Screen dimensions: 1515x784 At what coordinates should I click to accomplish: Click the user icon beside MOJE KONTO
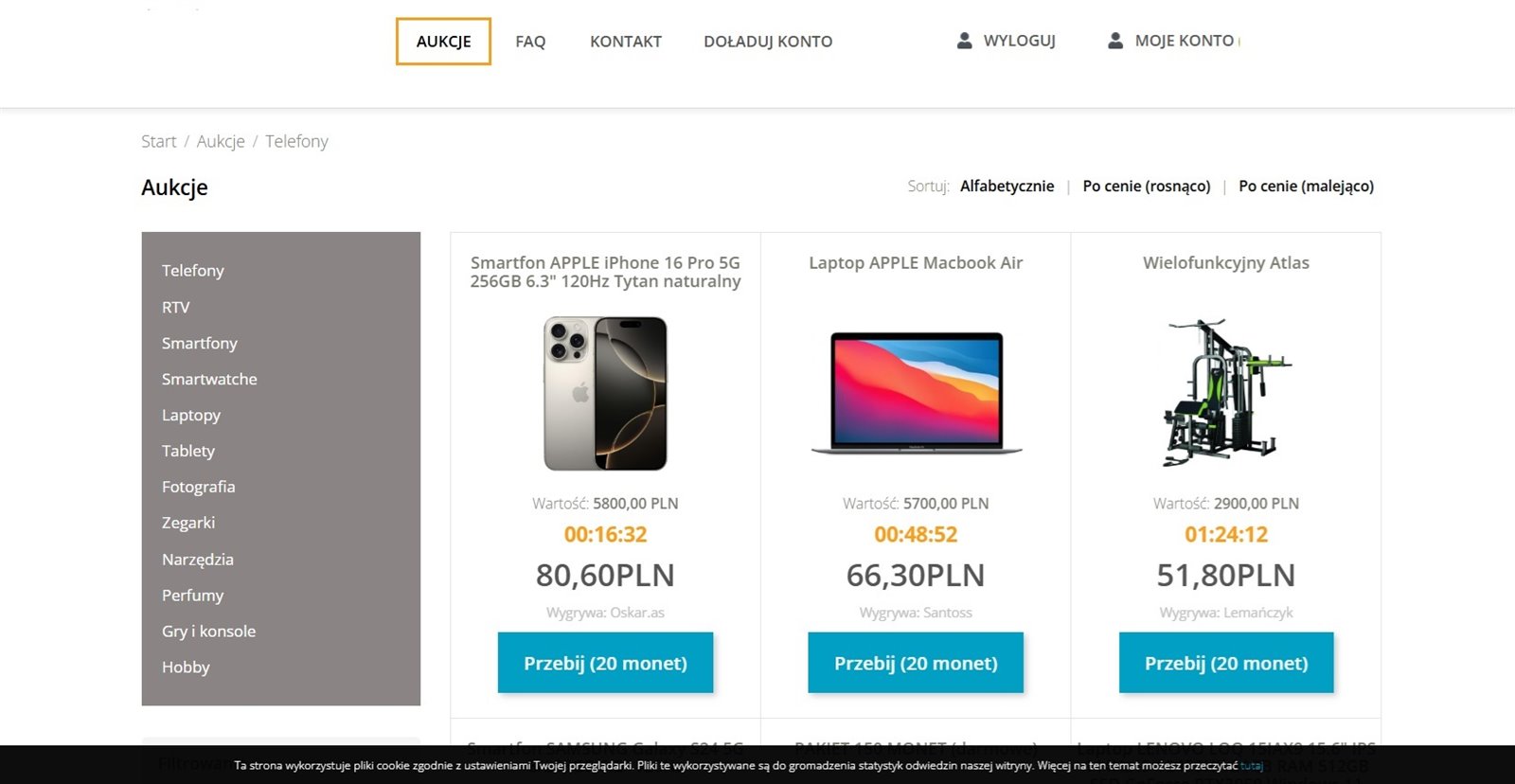(1115, 41)
